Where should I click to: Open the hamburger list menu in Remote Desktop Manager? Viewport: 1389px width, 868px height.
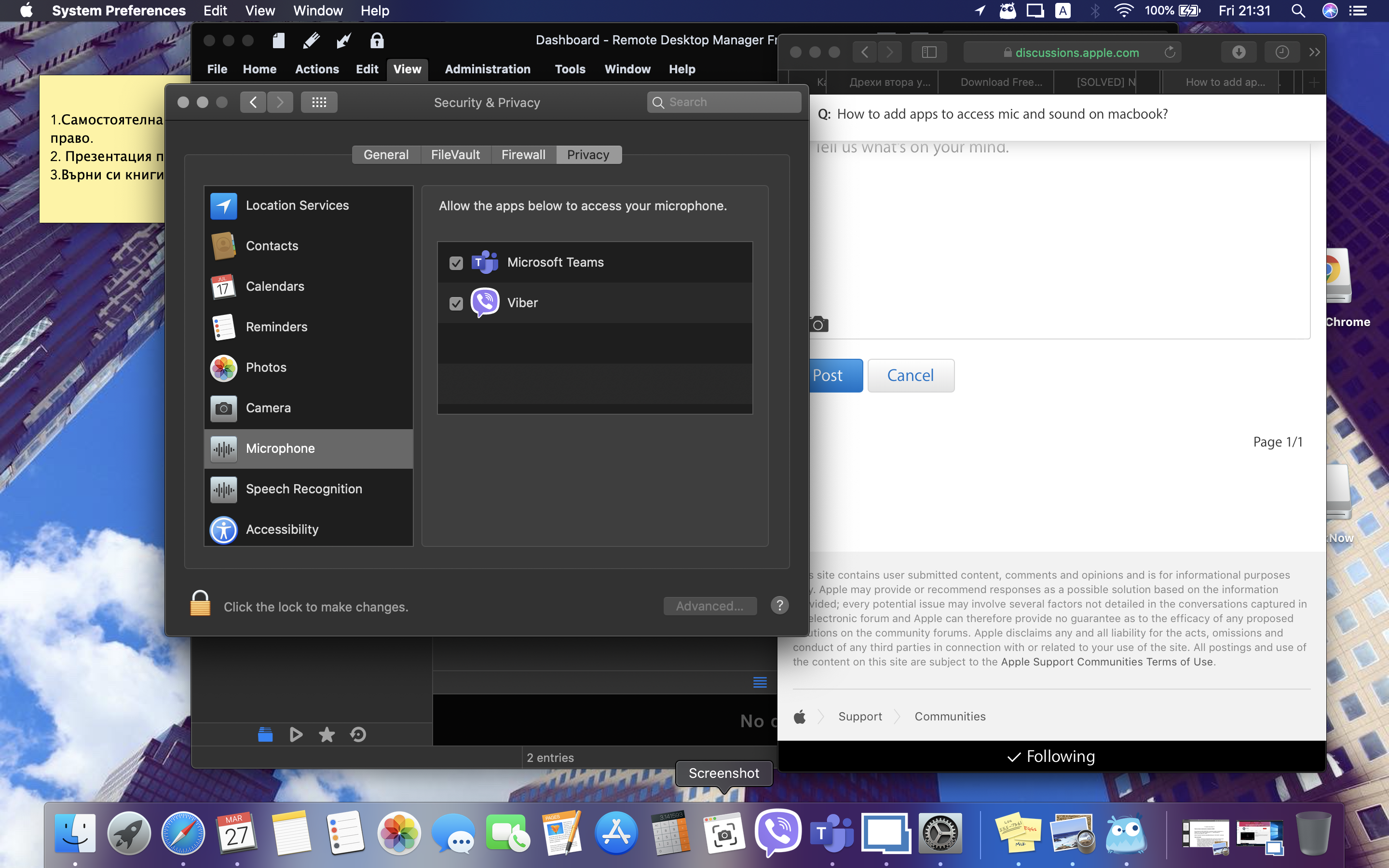760,682
